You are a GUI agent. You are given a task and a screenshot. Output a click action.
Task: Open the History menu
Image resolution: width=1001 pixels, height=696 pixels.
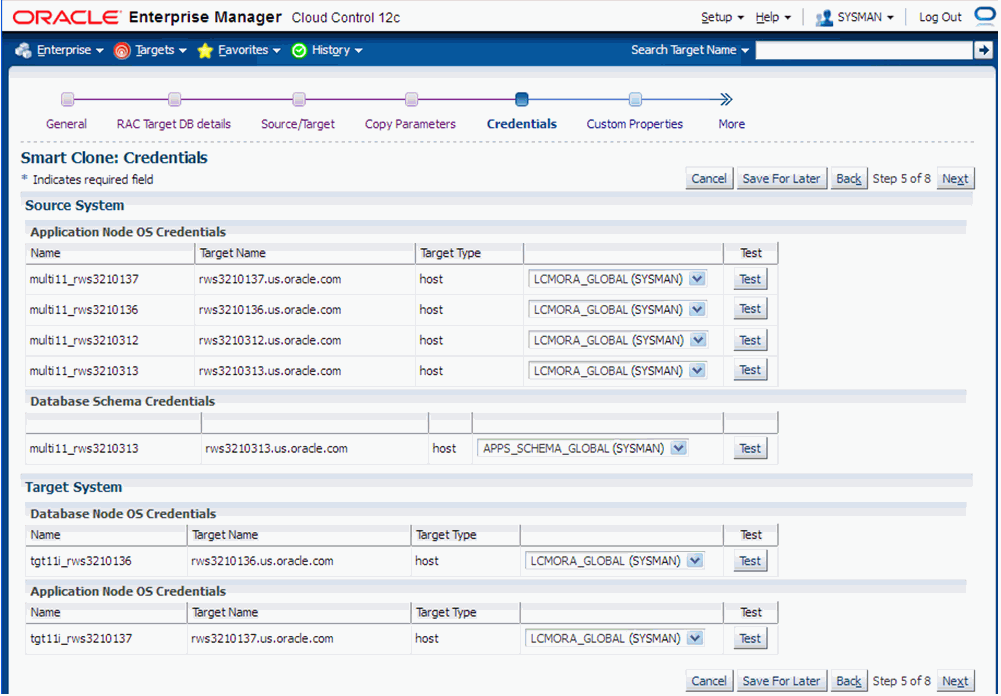[337, 50]
